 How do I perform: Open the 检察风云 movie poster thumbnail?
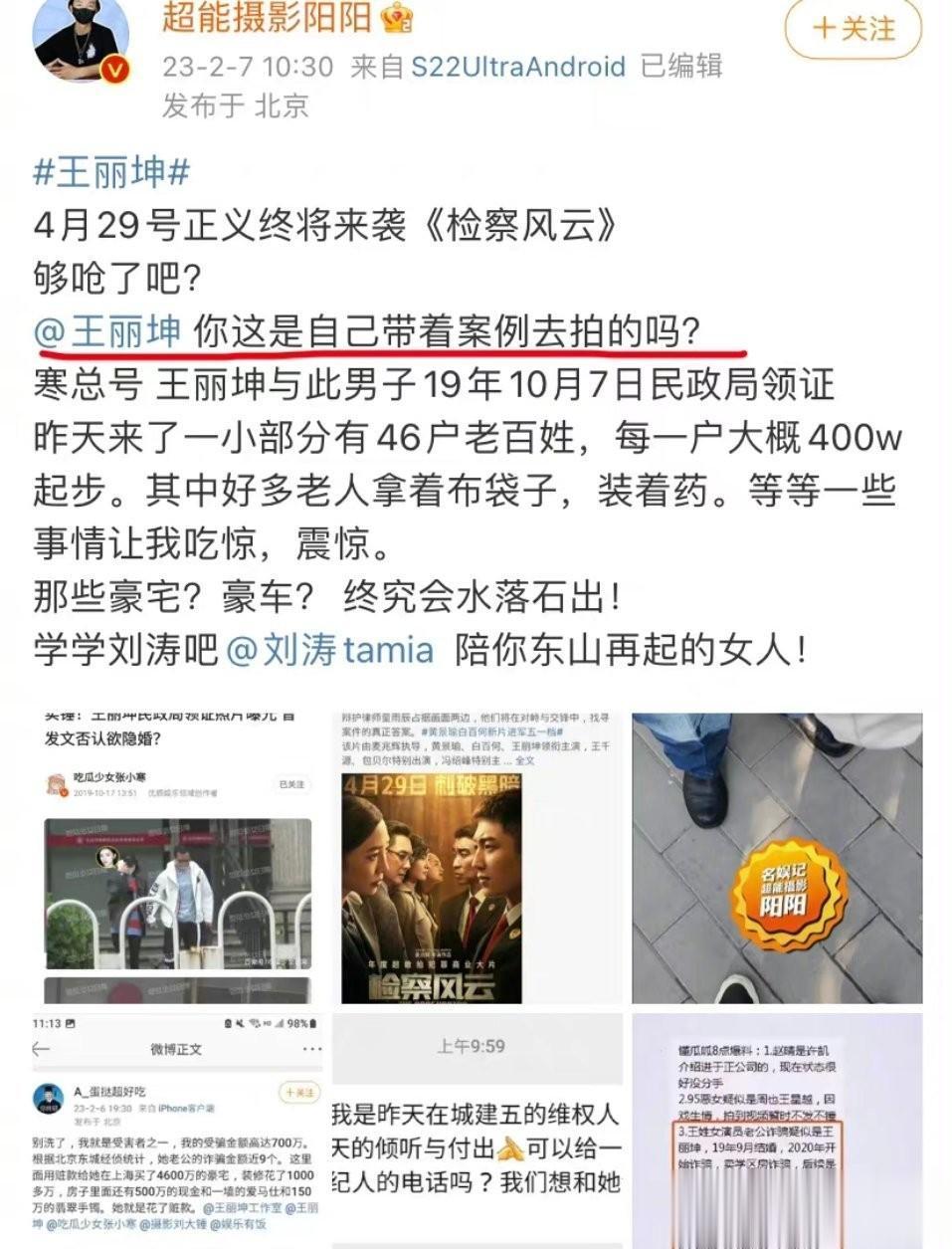pos(477,858)
